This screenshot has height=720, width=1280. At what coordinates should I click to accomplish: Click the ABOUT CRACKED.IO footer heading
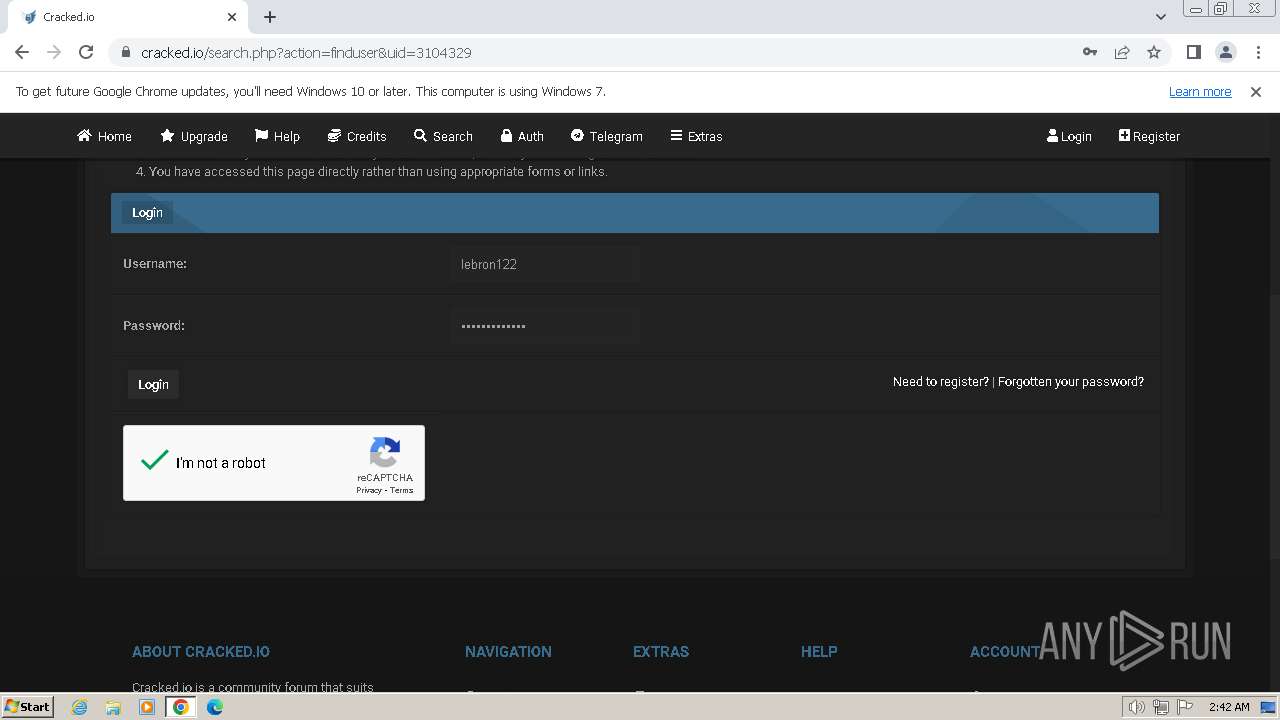point(201,651)
